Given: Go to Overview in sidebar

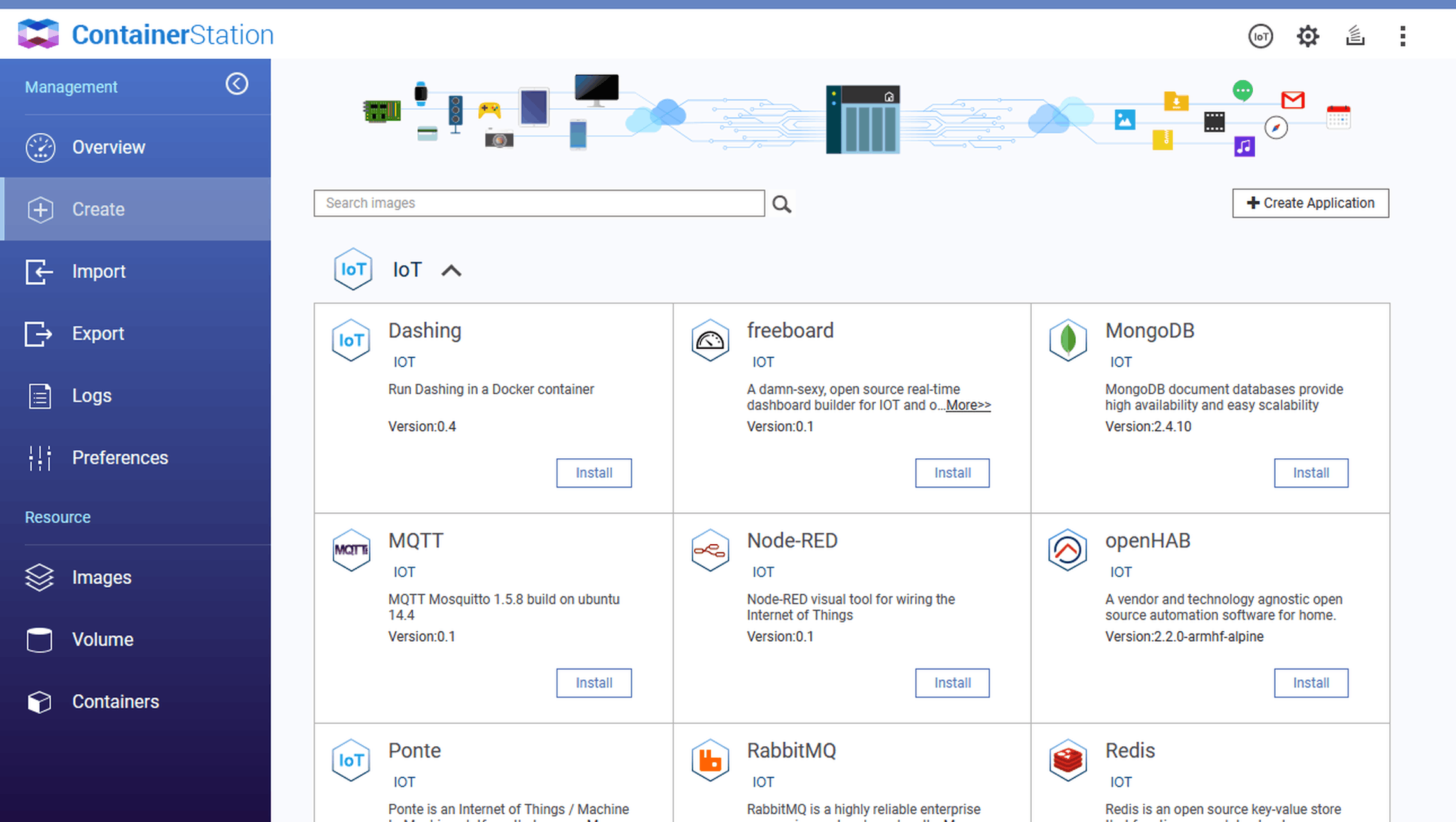Looking at the screenshot, I should [108, 147].
